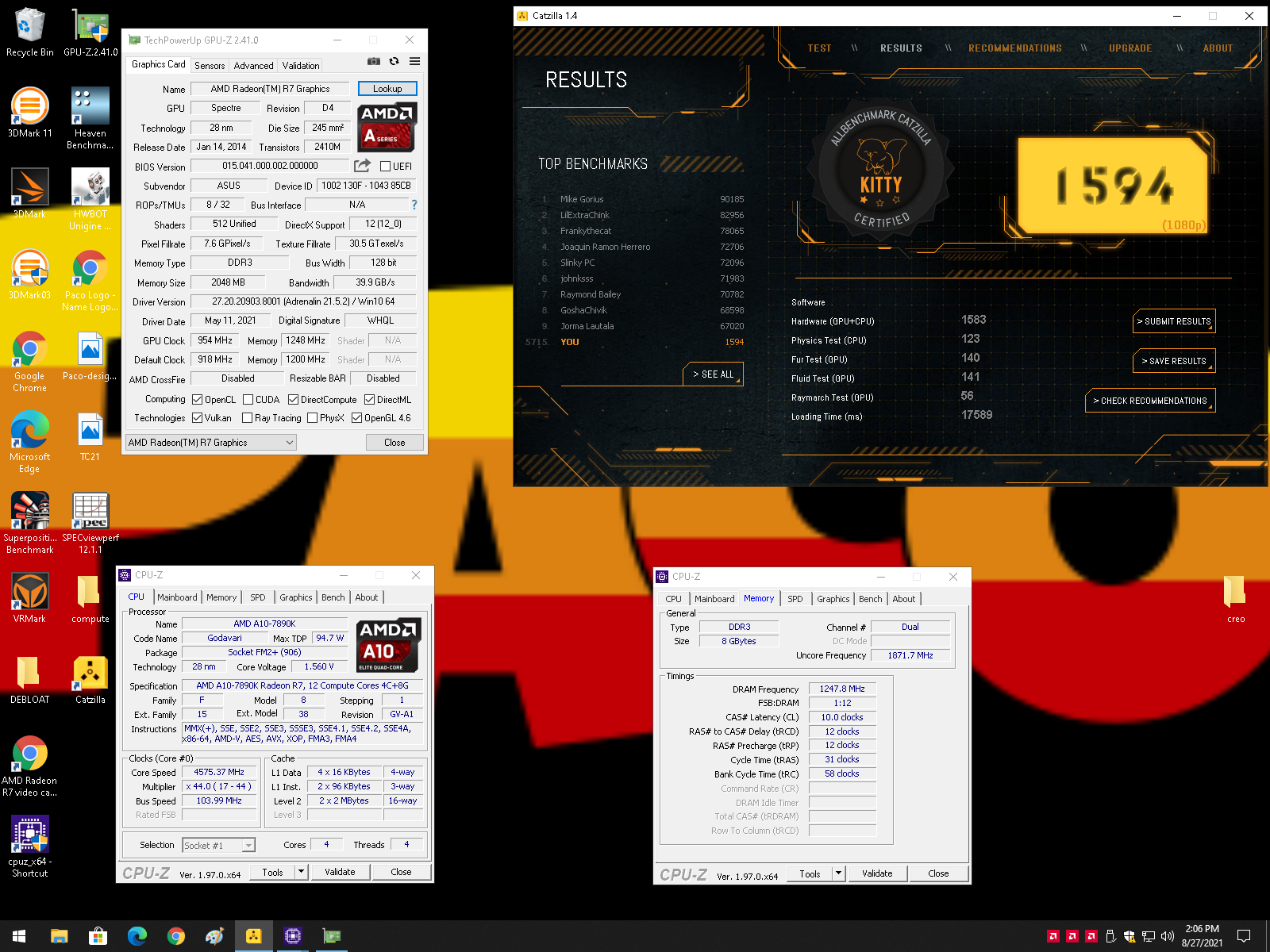Screen dimensions: 1270x952
Task: Click the BIOS export share icon in GPU-Z
Action: 362,166
